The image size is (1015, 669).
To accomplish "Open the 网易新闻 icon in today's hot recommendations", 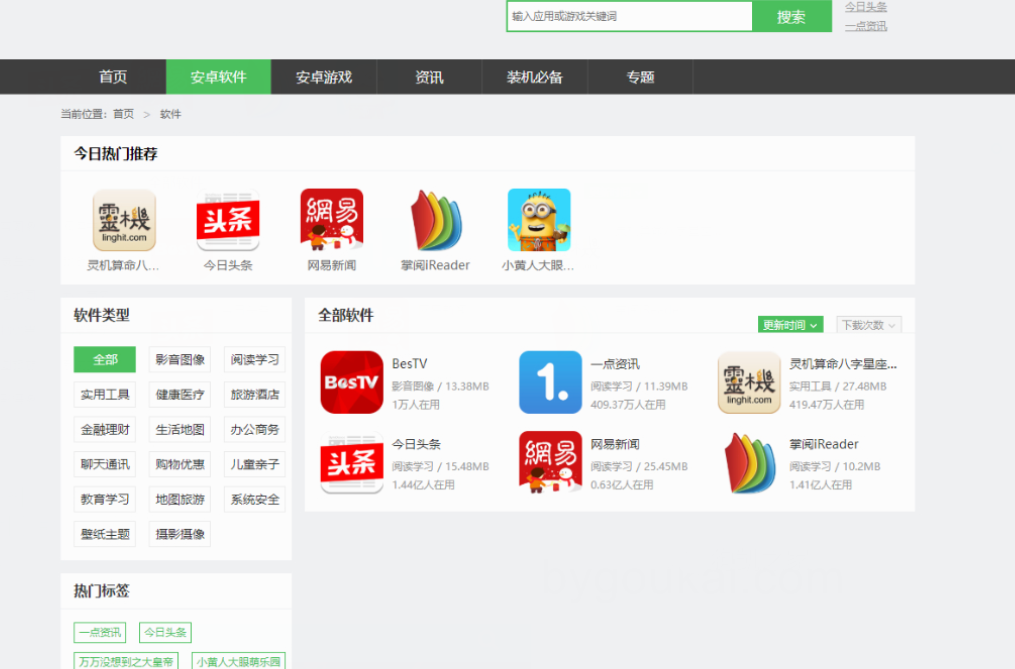I will click(331, 220).
